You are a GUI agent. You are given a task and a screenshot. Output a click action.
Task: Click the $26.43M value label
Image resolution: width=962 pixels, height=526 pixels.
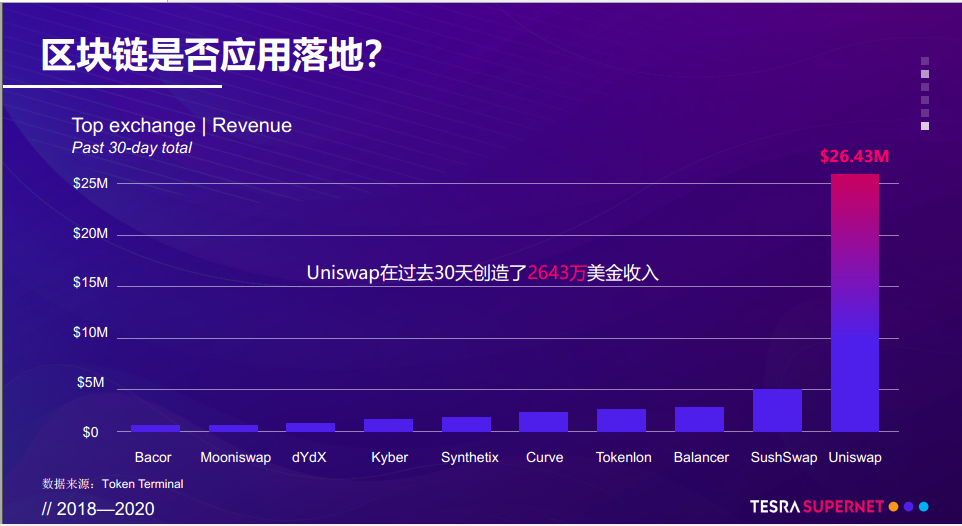click(854, 157)
